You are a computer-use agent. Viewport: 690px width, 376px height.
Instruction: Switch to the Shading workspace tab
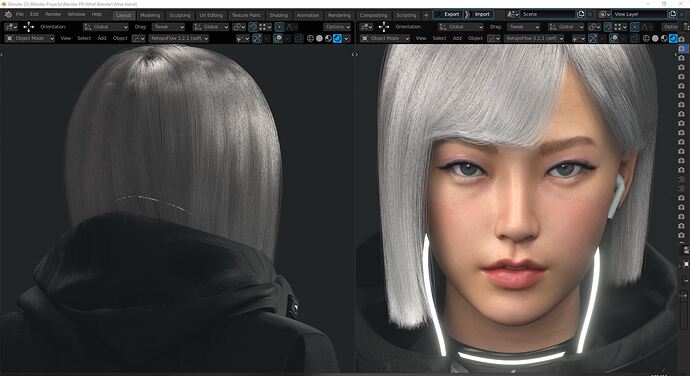coord(279,15)
